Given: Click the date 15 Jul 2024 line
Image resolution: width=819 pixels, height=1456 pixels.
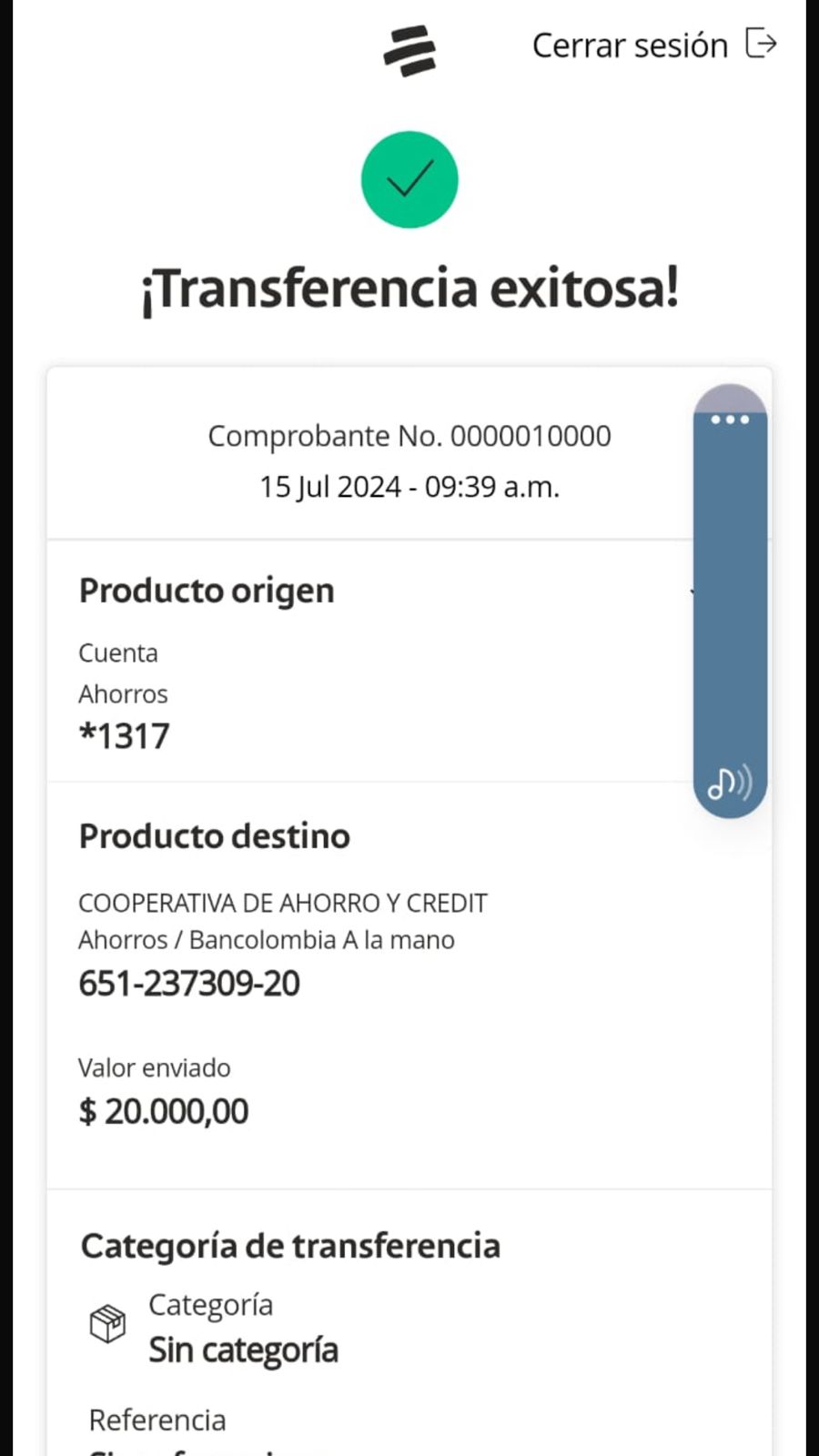Looking at the screenshot, I should coord(409,487).
